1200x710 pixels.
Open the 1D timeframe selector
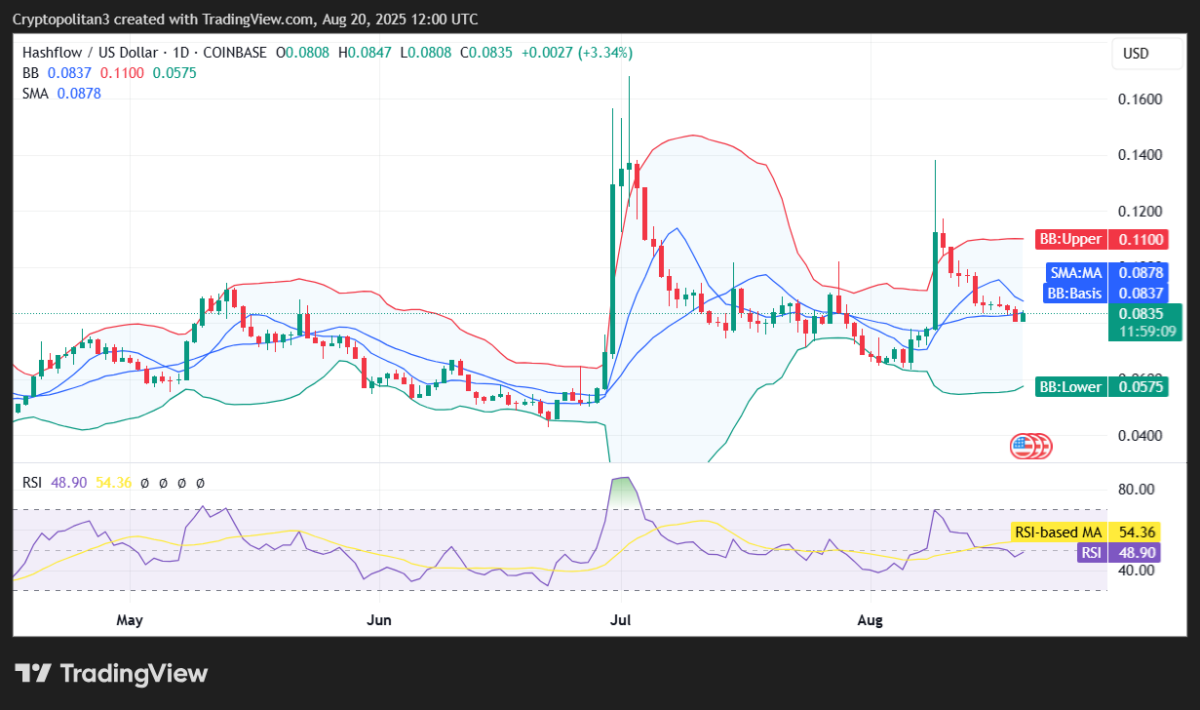[181, 52]
